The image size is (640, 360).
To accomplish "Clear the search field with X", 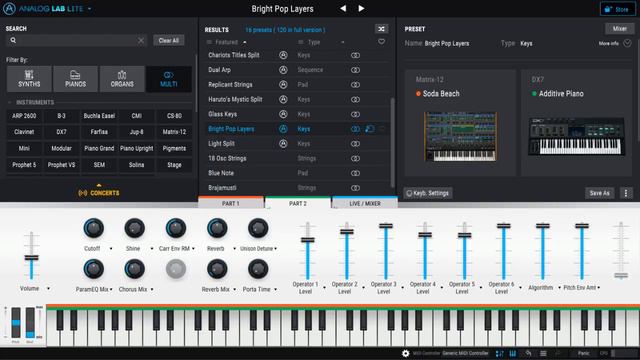I will (x=141, y=40).
